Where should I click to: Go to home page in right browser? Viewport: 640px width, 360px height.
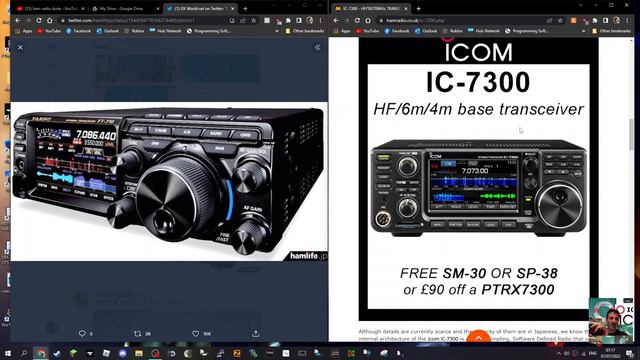coord(368,20)
